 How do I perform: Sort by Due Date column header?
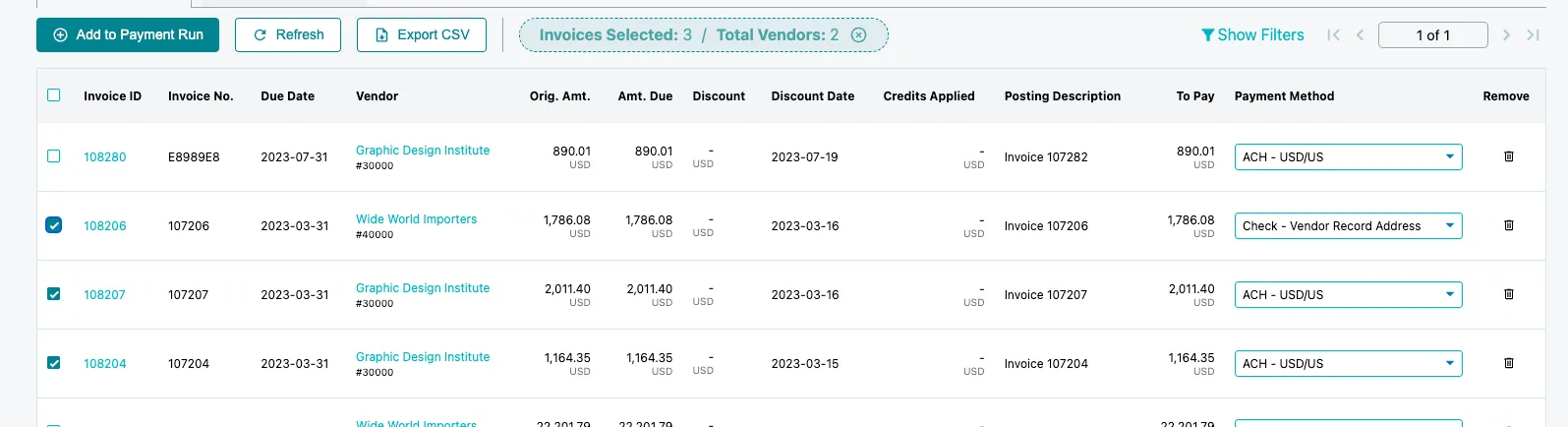pos(287,95)
